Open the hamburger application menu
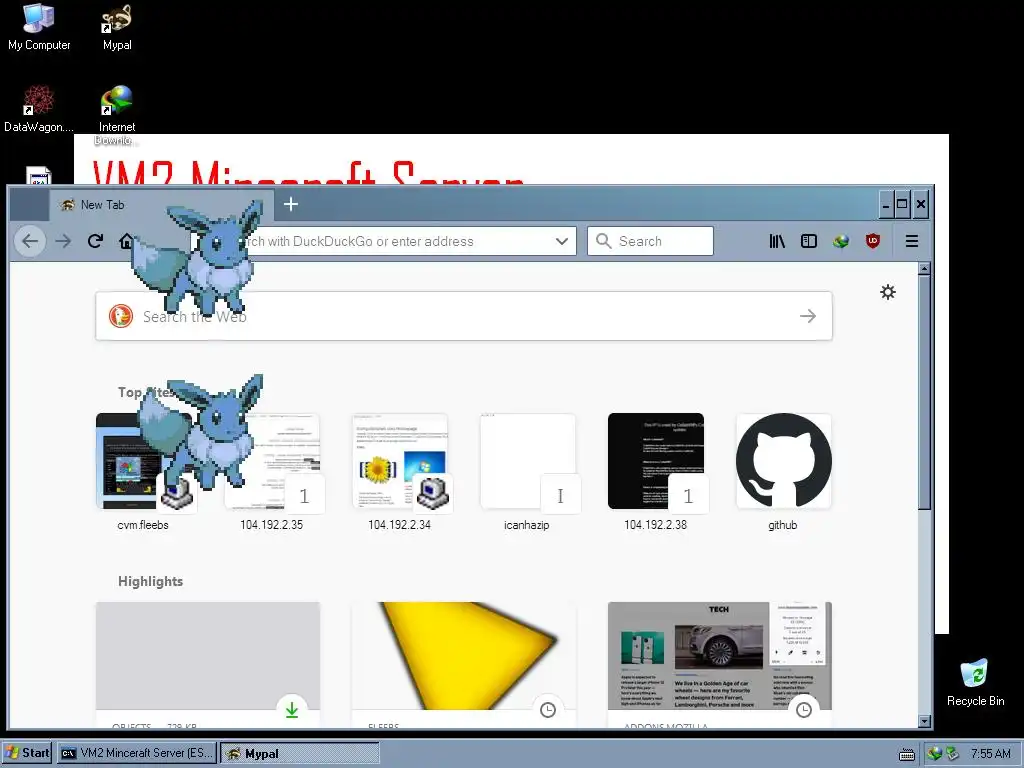The image size is (1024, 768). pos(912,241)
